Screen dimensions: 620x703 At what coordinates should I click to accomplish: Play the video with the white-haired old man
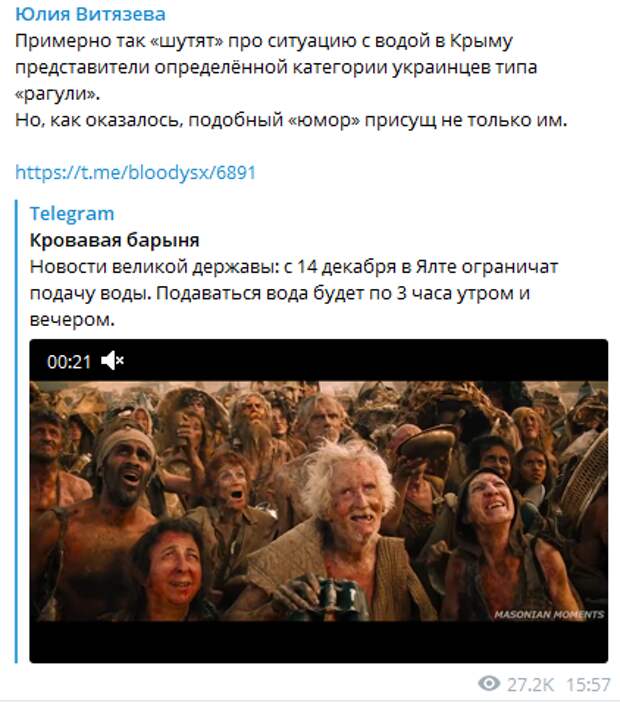click(x=319, y=501)
